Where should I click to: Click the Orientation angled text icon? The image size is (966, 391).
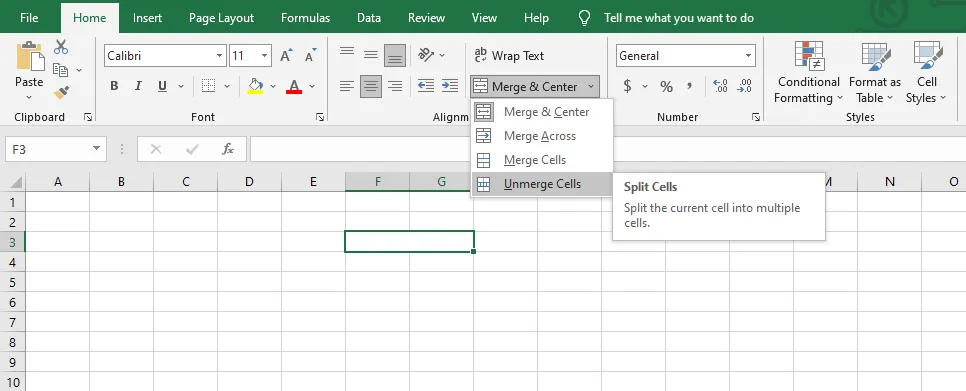426,55
